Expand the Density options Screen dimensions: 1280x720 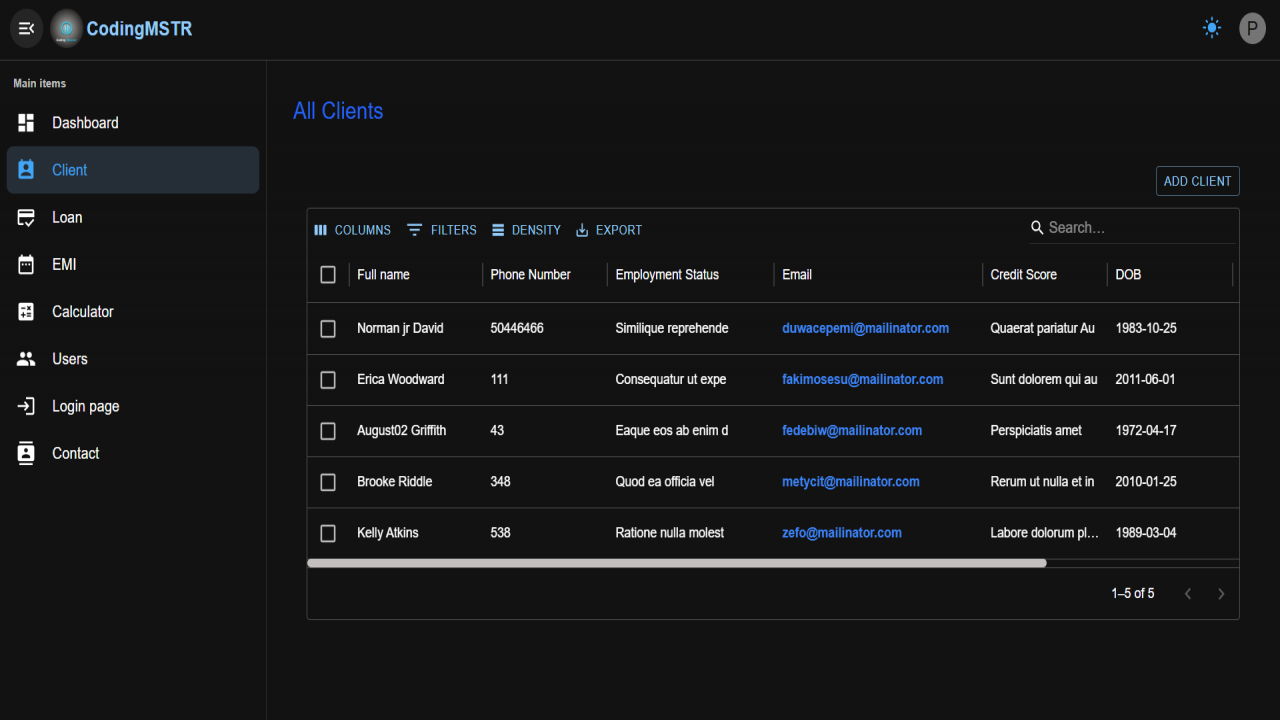coord(526,230)
